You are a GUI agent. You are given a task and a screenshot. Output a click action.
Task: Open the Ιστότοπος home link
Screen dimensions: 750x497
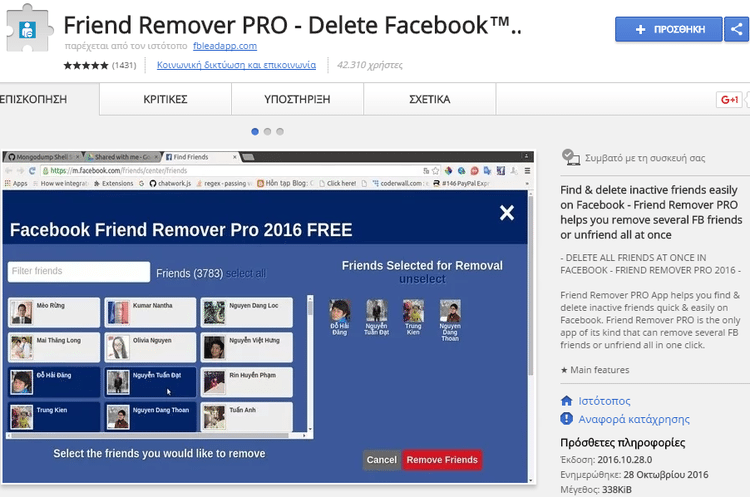click(x=604, y=401)
